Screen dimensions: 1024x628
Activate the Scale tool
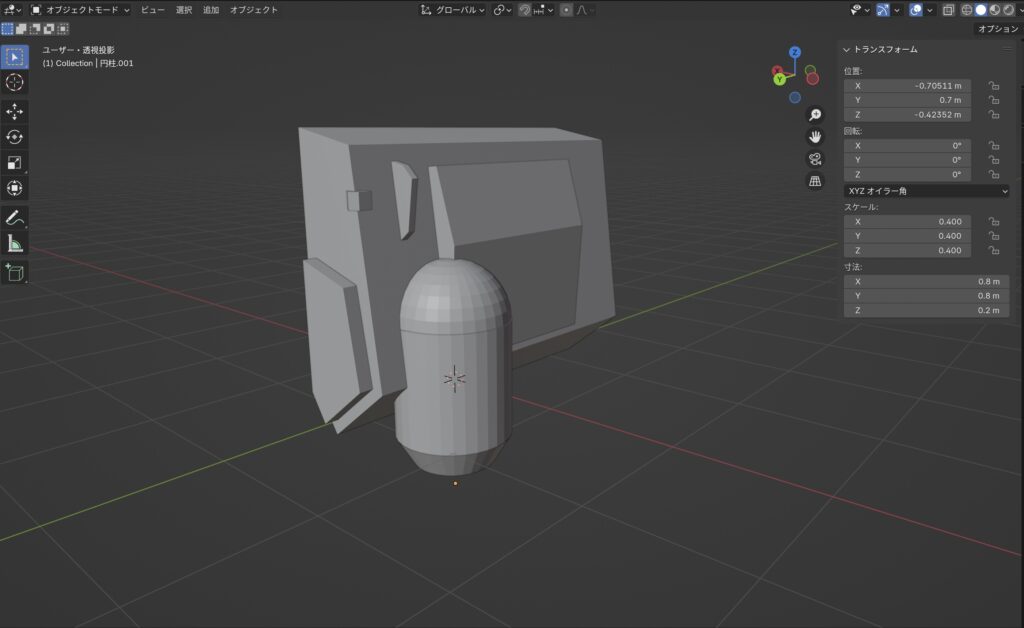15,163
